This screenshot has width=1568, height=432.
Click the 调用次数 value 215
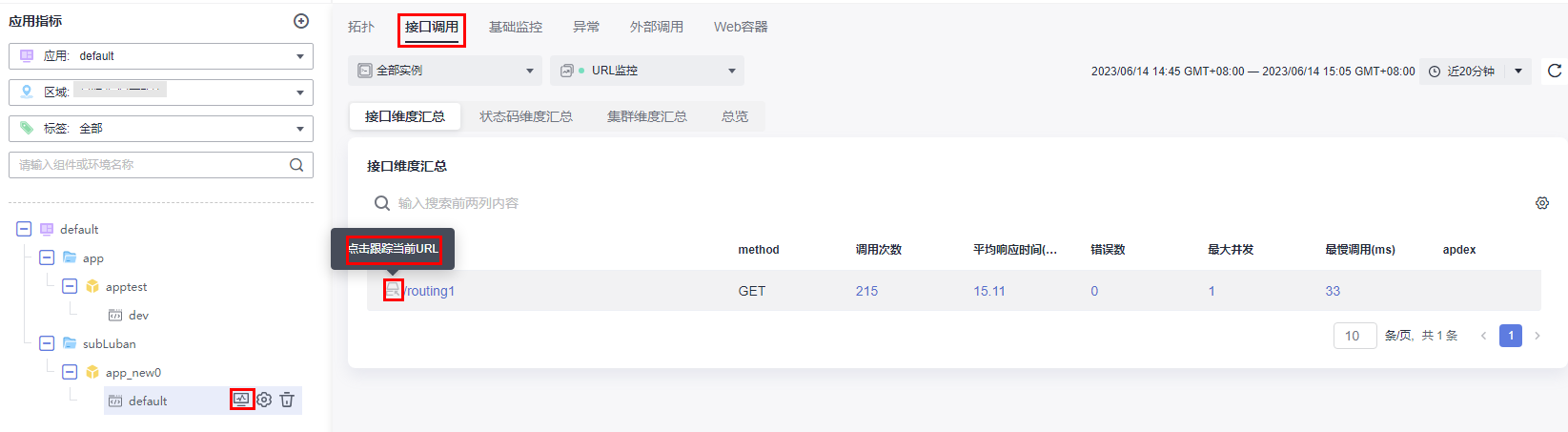(866, 291)
